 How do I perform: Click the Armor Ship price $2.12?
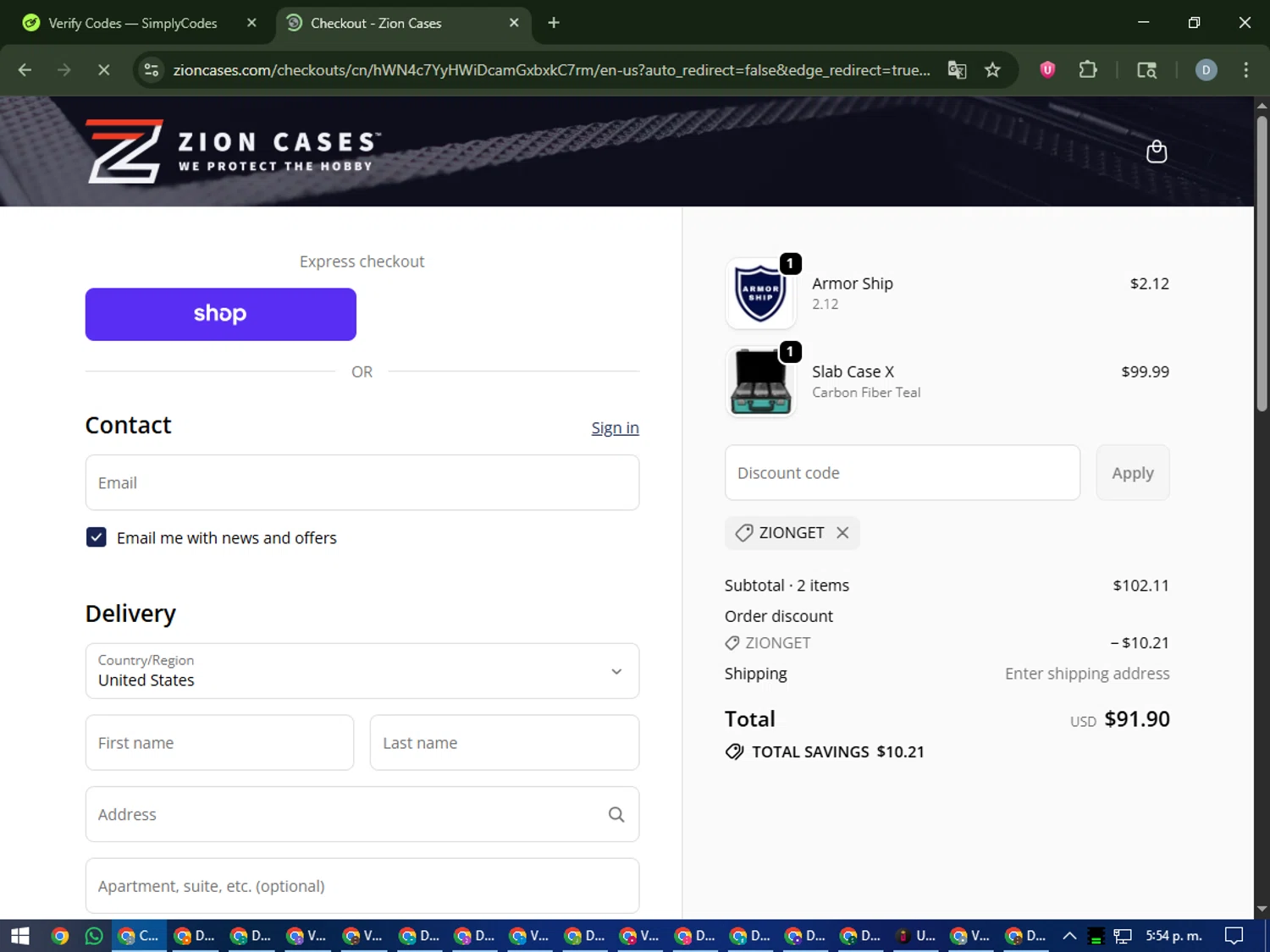(x=1149, y=283)
